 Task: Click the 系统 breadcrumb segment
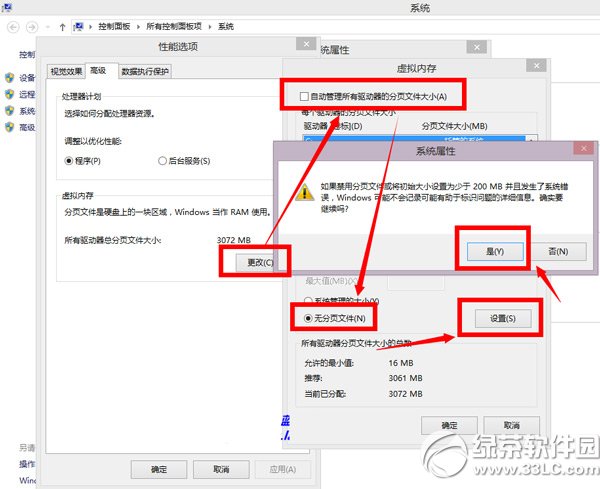[x=226, y=26]
